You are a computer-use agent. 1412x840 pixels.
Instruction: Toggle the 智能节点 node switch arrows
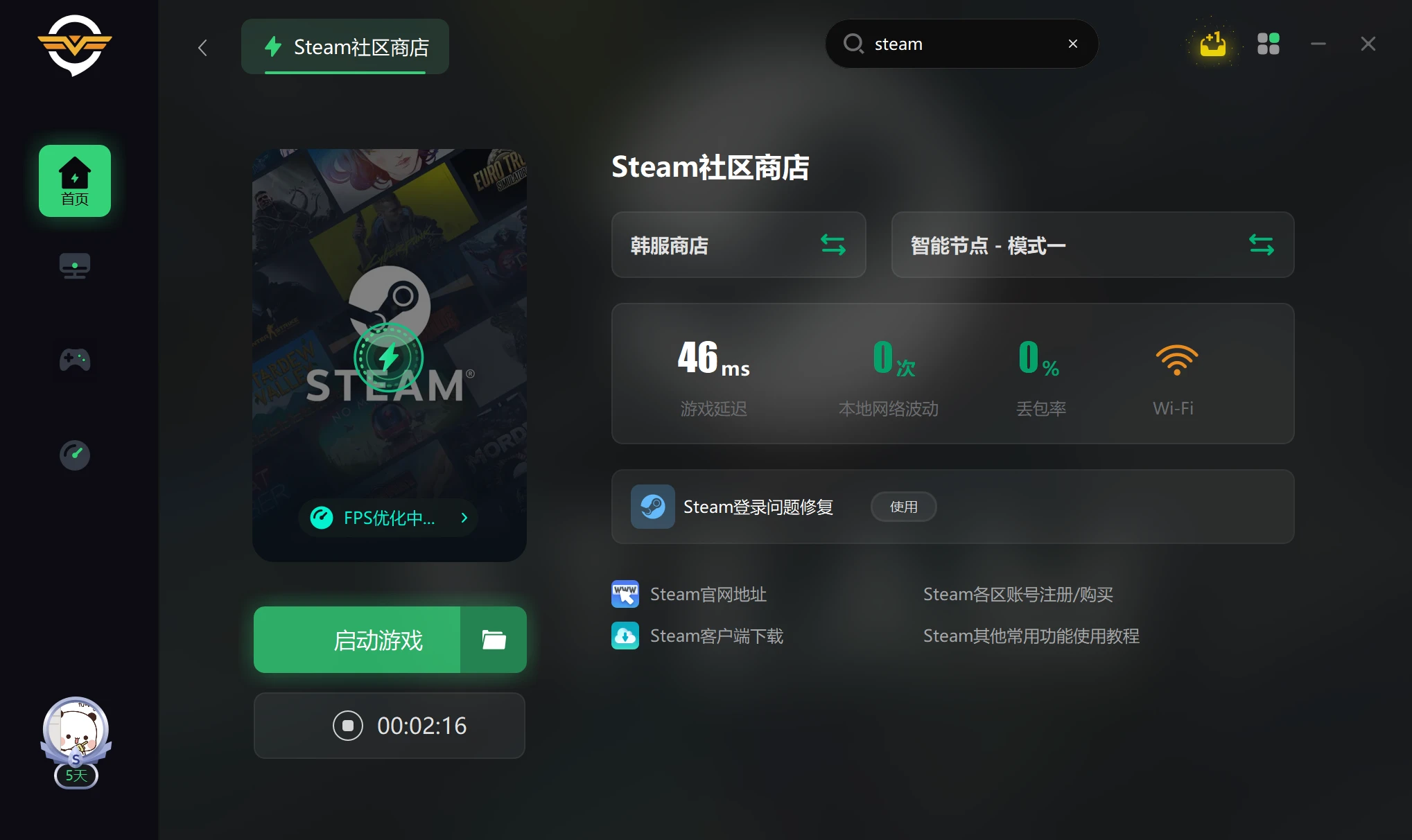point(1261,245)
